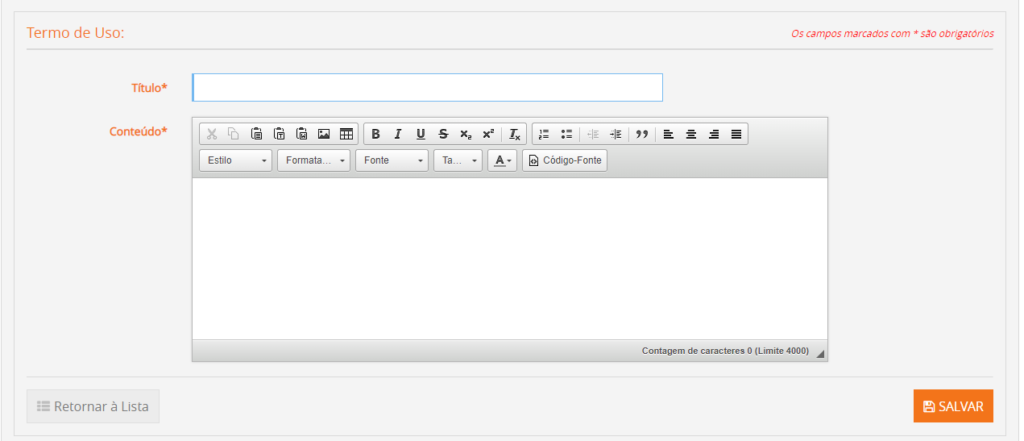Click the block quote icon
Viewport: 1024px width, 441px height.
(x=642, y=134)
